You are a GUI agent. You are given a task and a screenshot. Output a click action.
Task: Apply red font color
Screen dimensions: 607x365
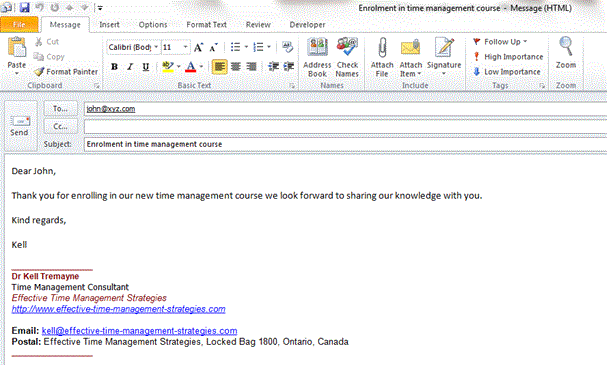190,67
